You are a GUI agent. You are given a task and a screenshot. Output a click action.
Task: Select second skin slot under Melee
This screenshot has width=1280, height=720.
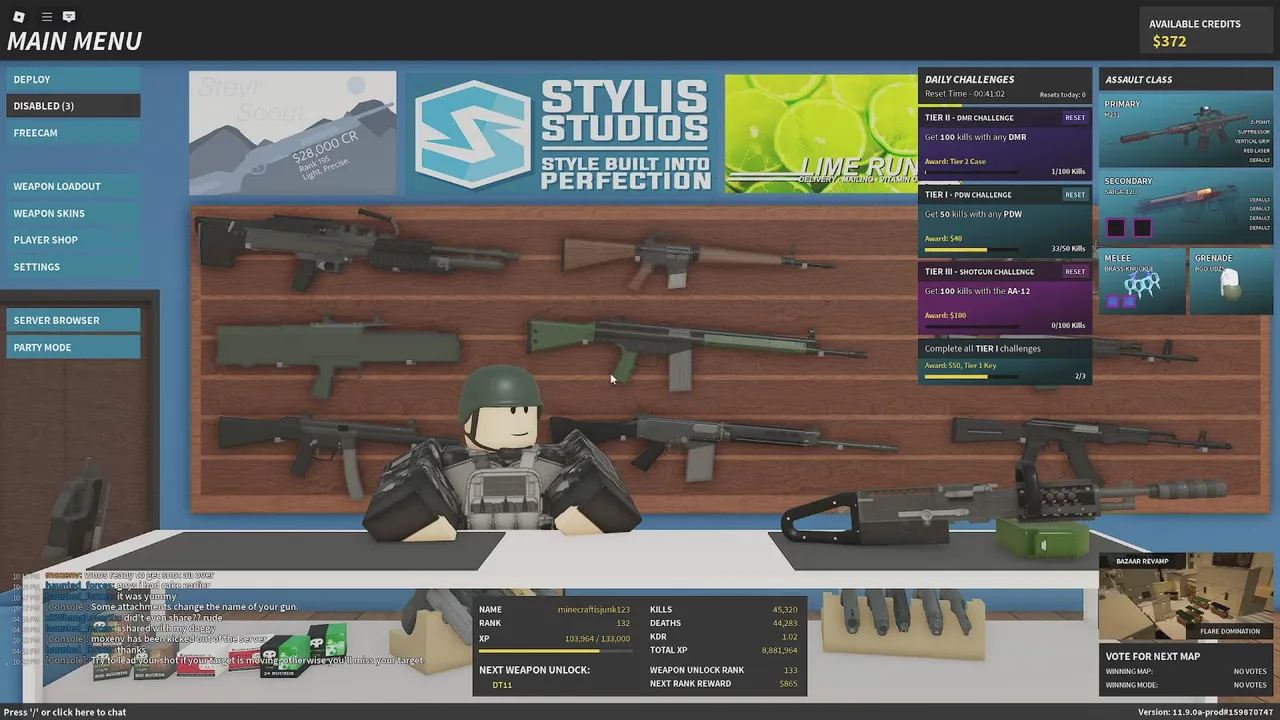(x=1128, y=301)
